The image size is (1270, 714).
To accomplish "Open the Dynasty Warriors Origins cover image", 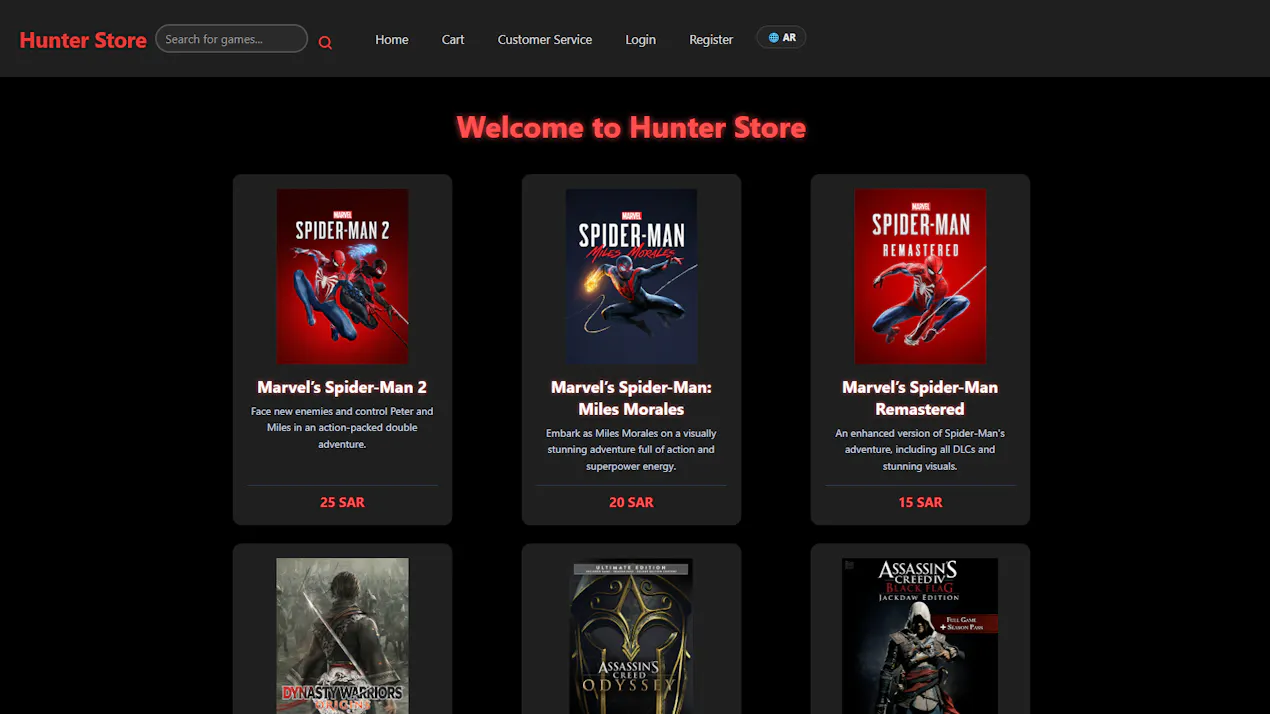I will click(x=342, y=636).
